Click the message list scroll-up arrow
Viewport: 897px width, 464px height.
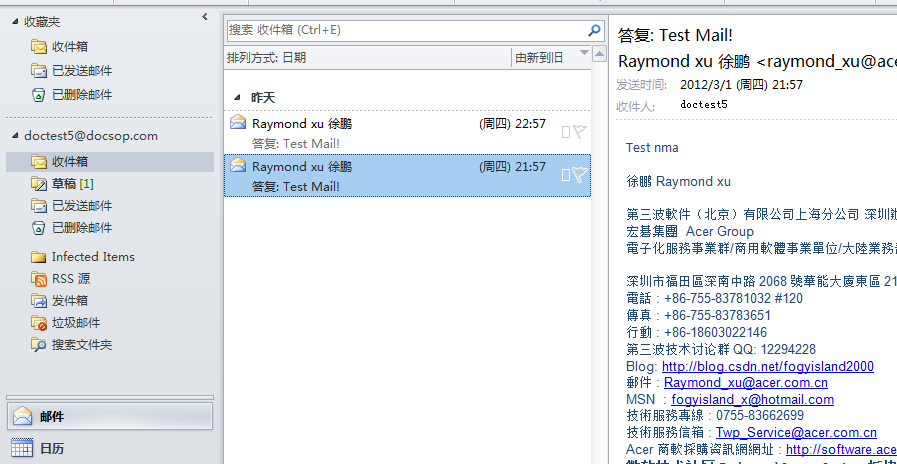(x=599, y=55)
